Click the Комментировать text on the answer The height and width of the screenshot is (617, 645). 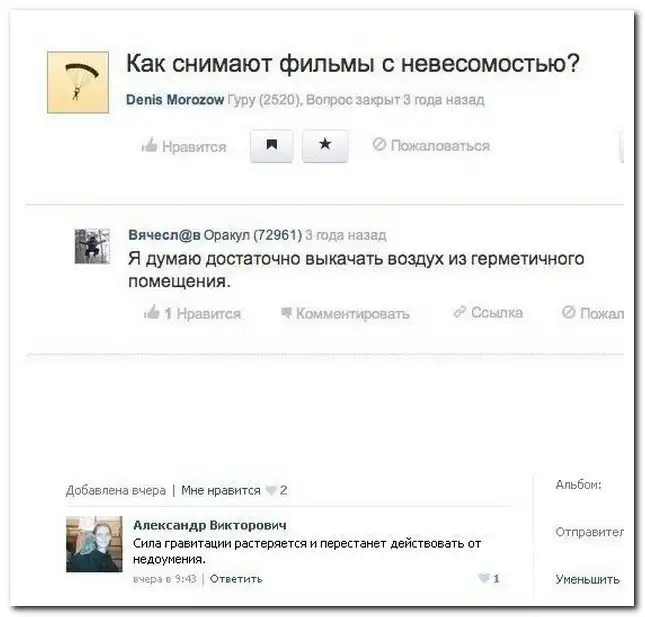[353, 313]
